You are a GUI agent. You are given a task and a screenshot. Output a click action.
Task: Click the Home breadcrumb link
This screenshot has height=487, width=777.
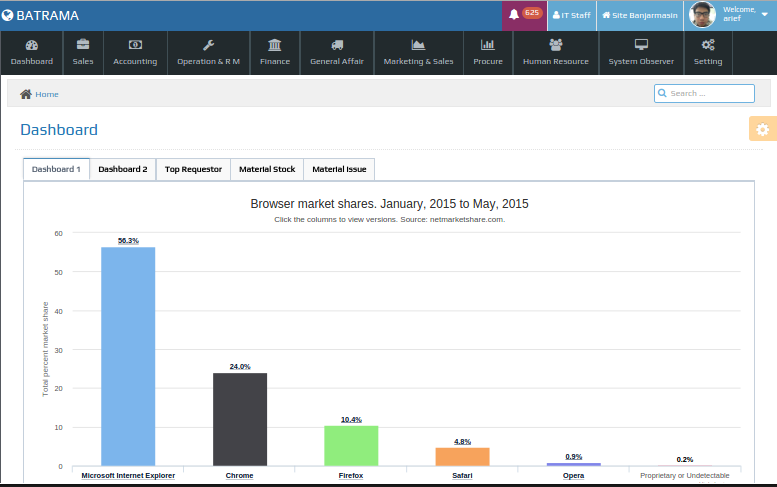coord(46,94)
